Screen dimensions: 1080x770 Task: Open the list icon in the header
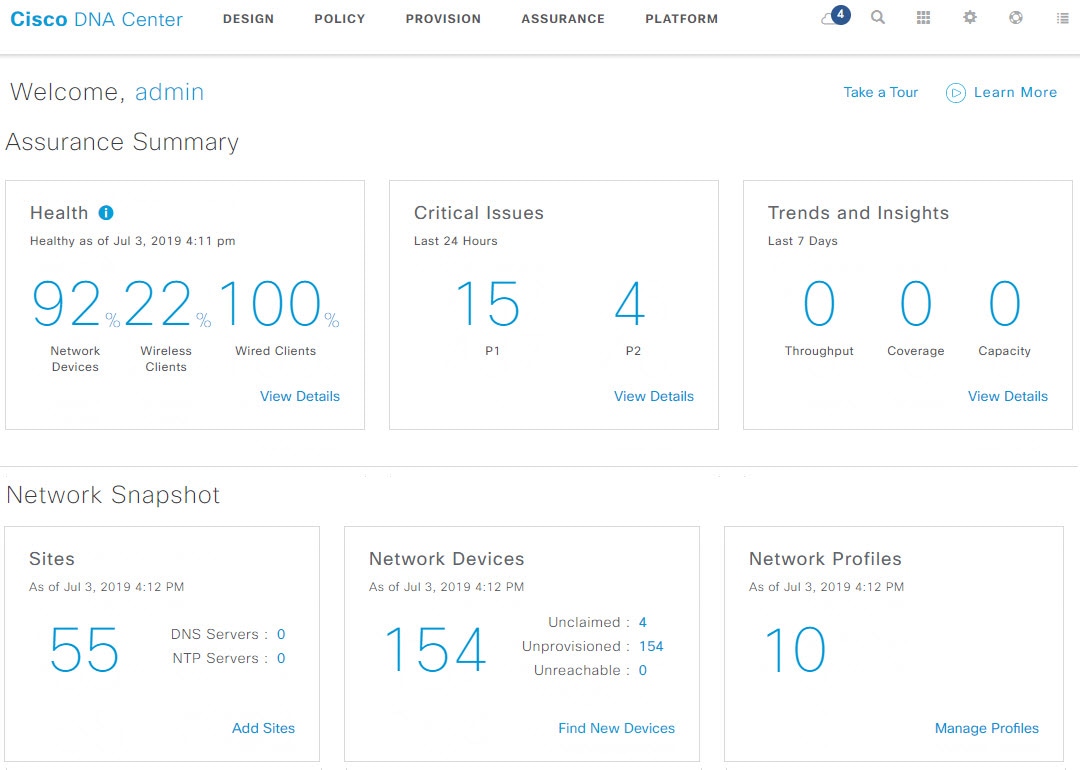click(x=1062, y=18)
